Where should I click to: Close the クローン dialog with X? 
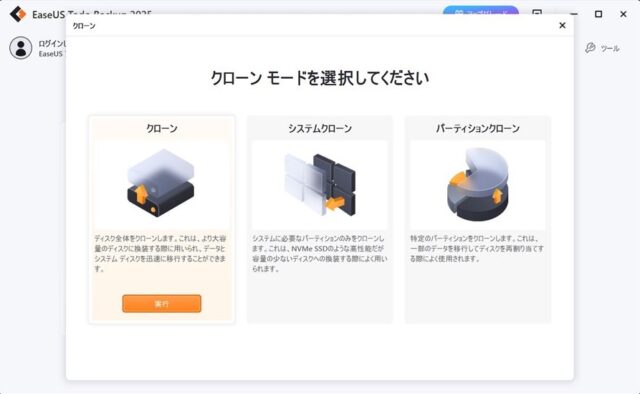point(562,25)
